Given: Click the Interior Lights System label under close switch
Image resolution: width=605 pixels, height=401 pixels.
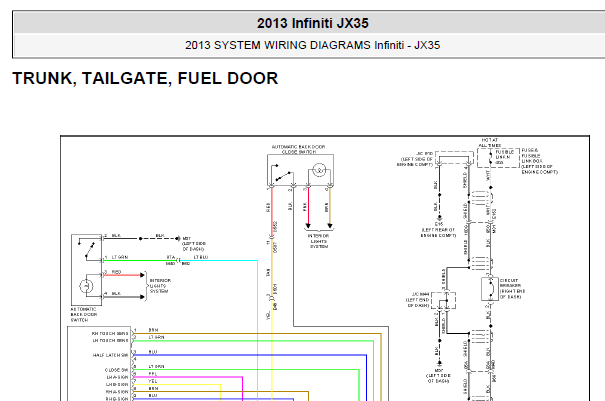Looking at the screenshot, I should pyautogui.click(x=320, y=239).
